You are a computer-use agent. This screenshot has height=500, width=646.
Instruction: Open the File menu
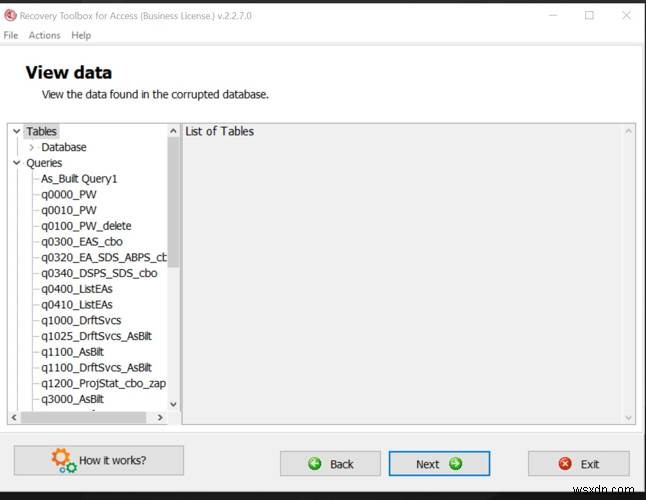pos(11,35)
